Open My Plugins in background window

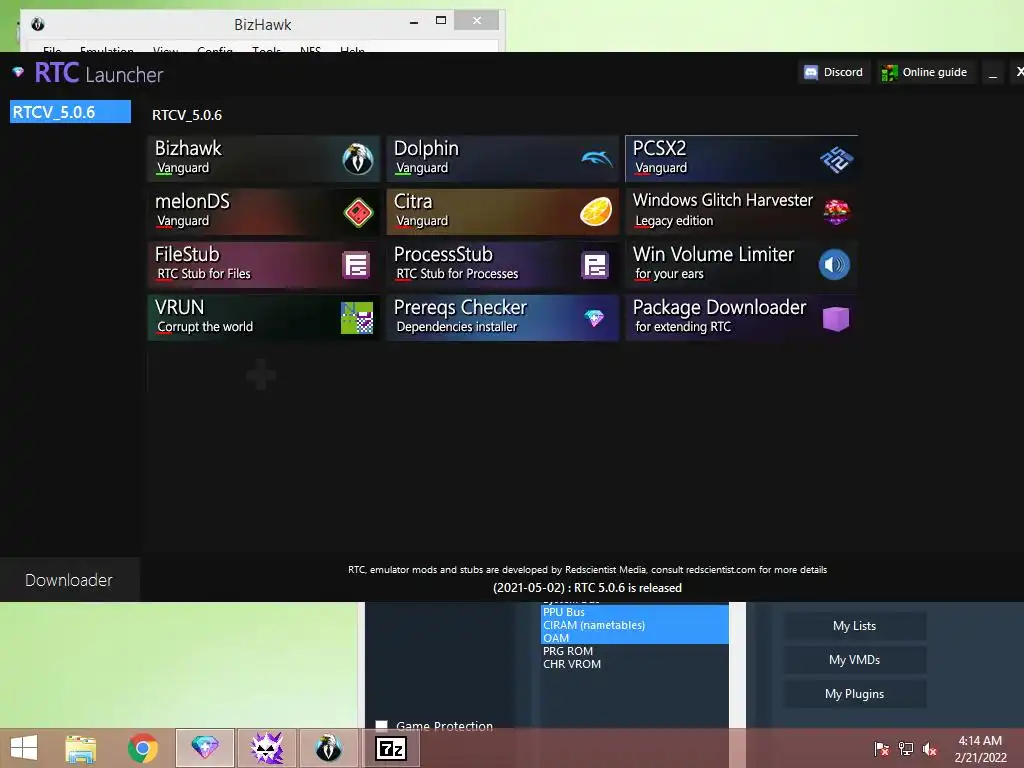pos(854,694)
